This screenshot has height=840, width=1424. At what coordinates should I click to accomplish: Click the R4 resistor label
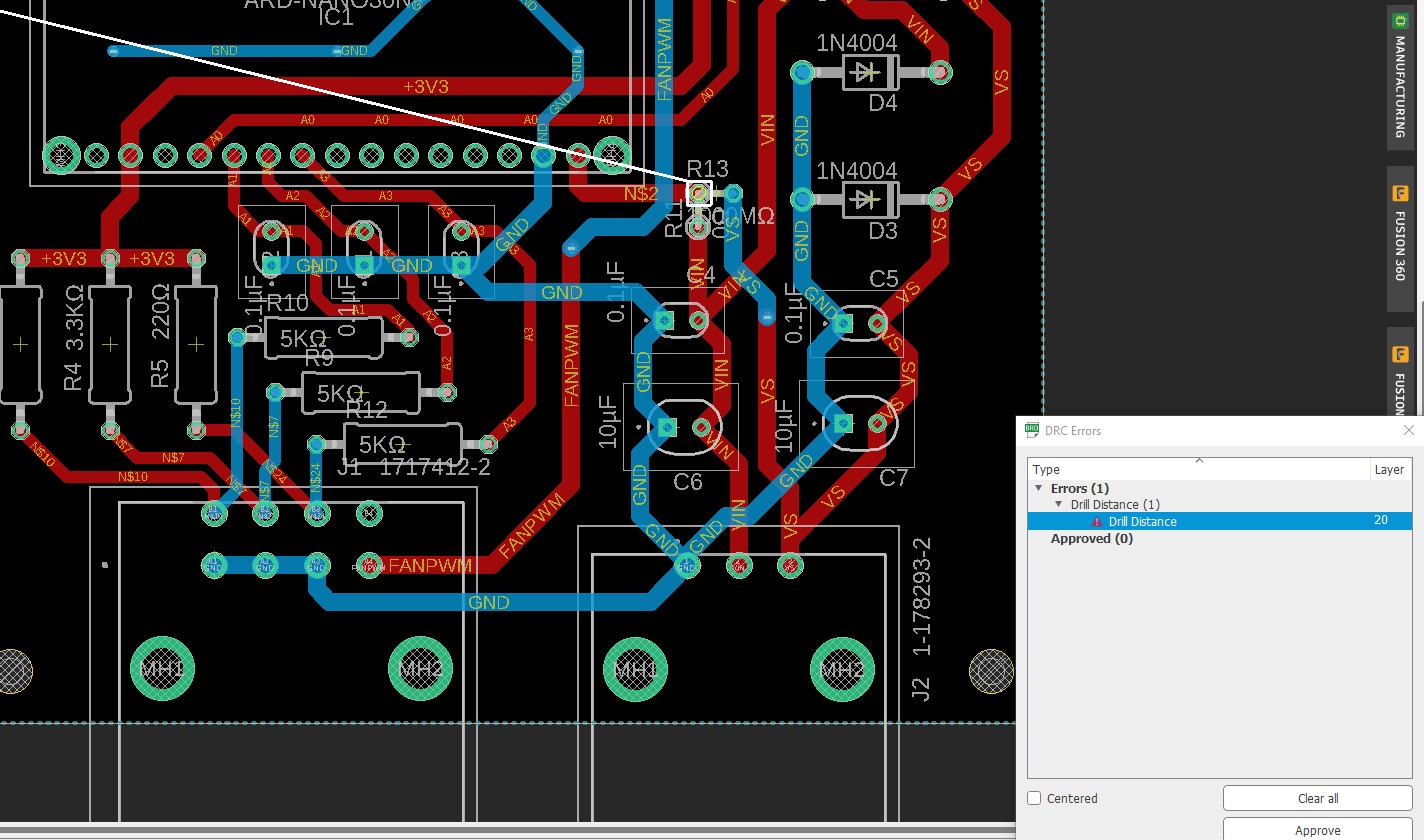tap(72, 376)
